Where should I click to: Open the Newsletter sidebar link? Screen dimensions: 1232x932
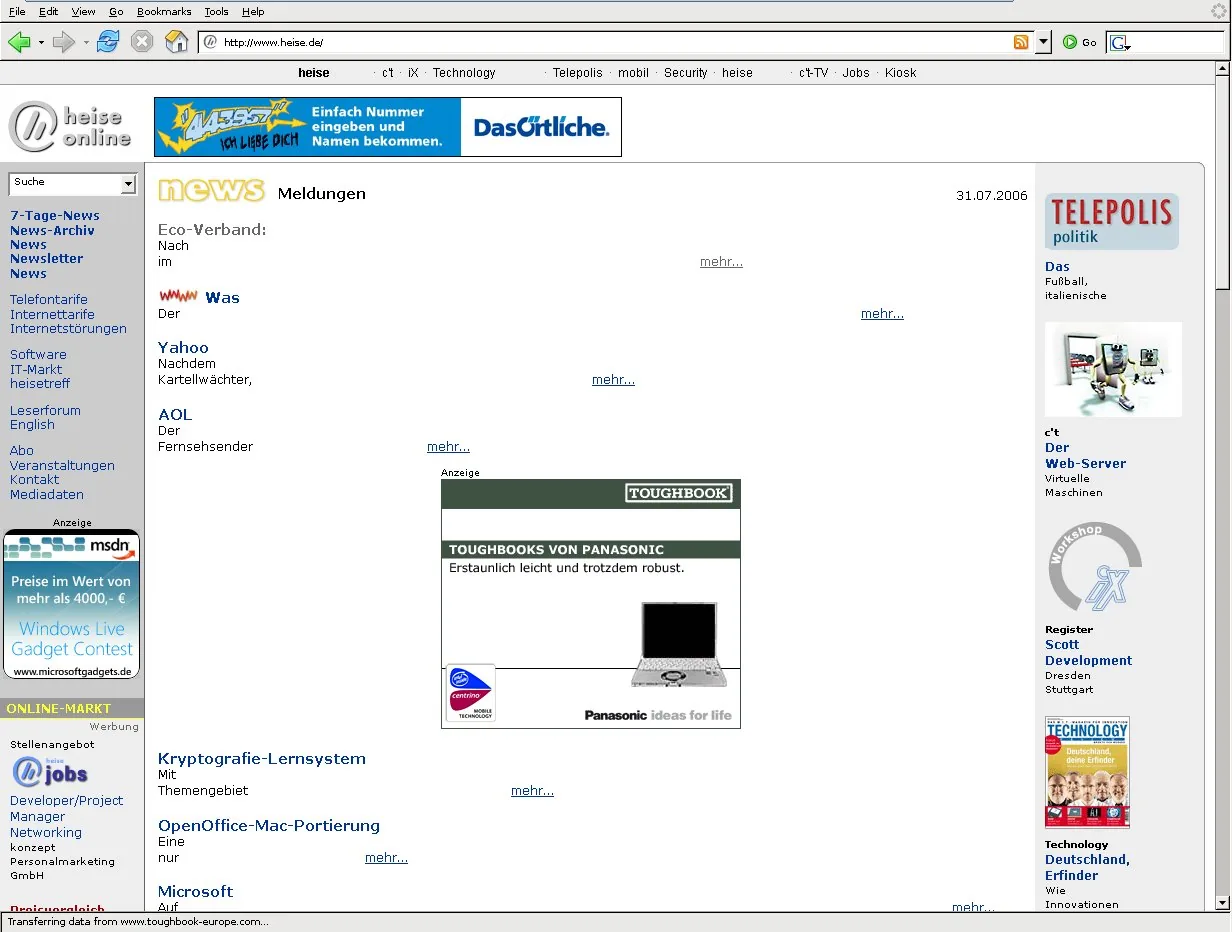tap(47, 259)
